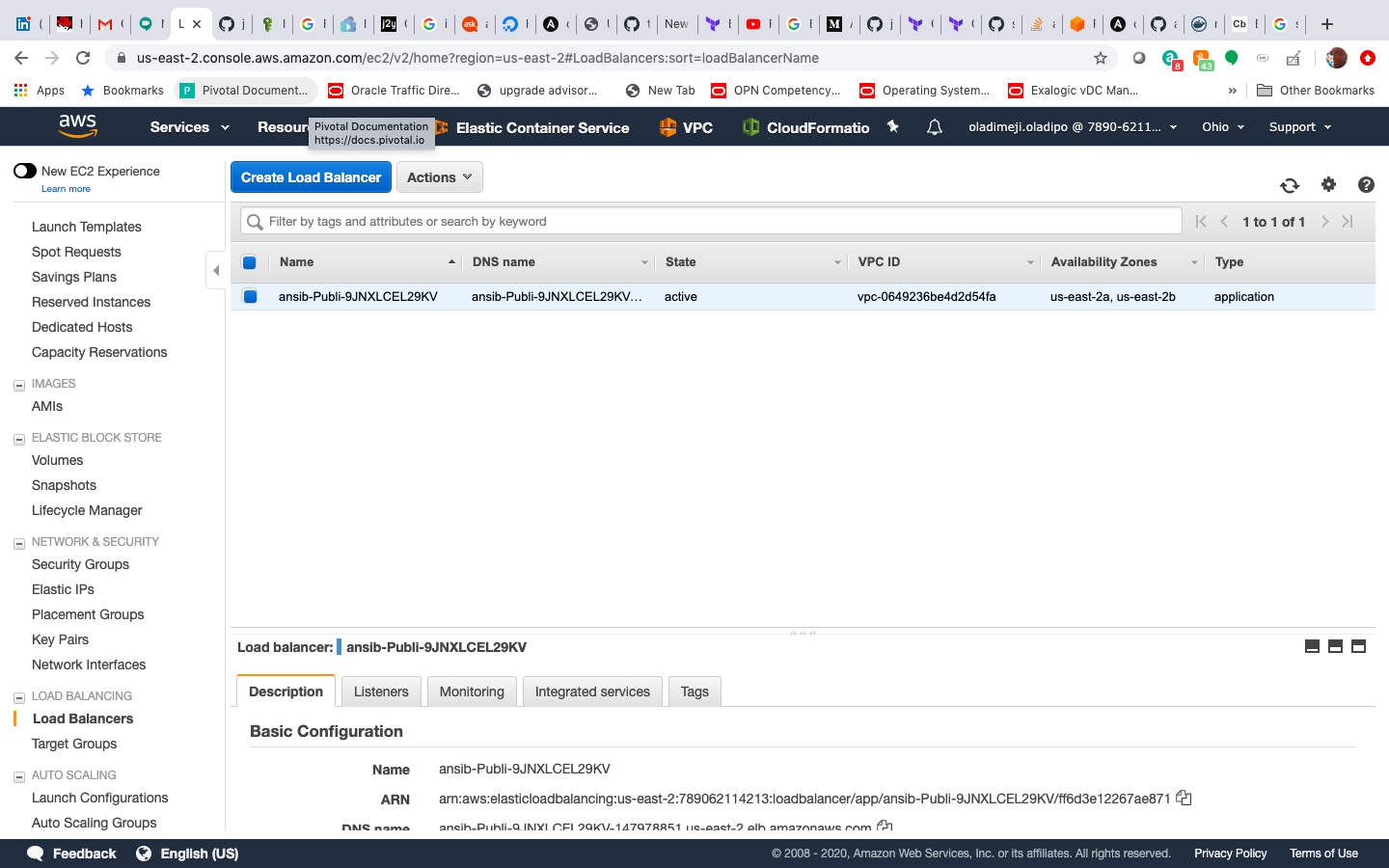1389x868 pixels.
Task: Go to first page of results
Action: (x=1201, y=222)
